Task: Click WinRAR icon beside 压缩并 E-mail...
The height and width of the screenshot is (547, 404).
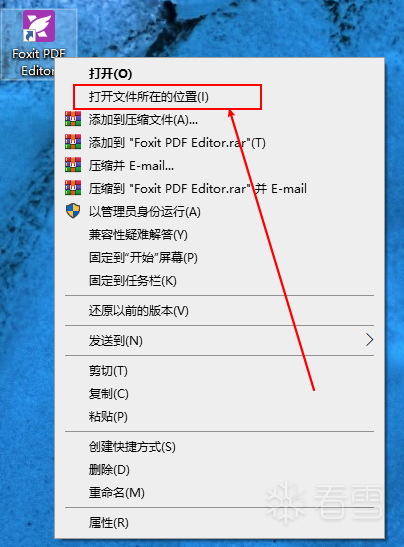Action: tap(73, 165)
